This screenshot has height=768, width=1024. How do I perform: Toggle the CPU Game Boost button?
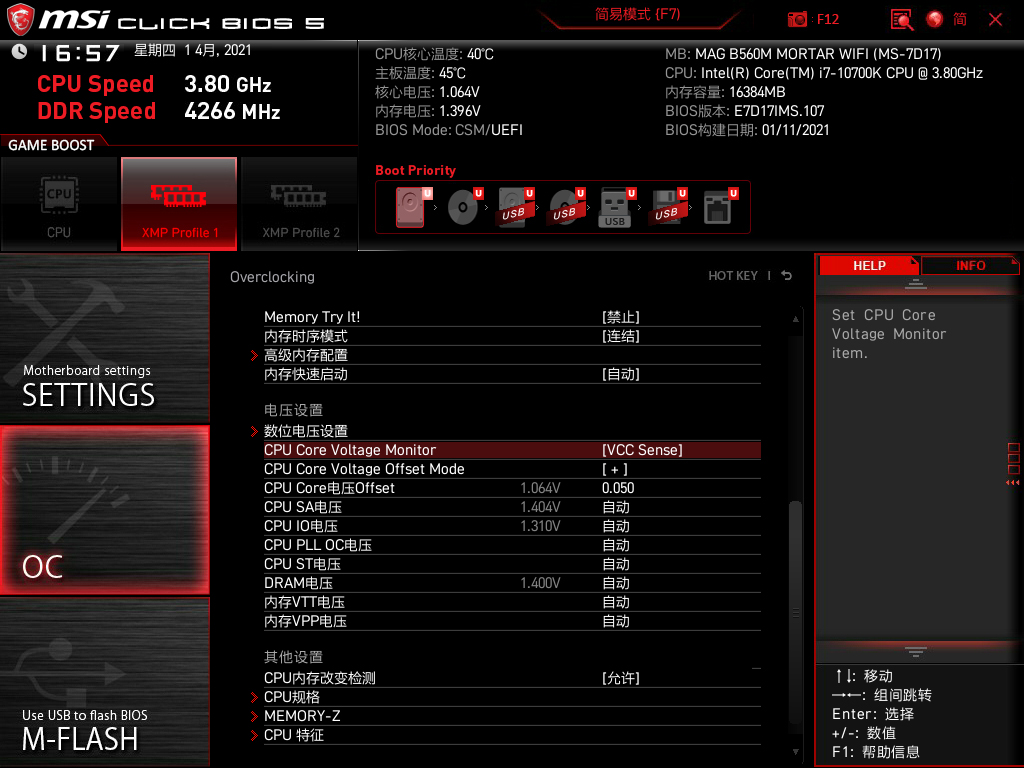[x=59, y=204]
